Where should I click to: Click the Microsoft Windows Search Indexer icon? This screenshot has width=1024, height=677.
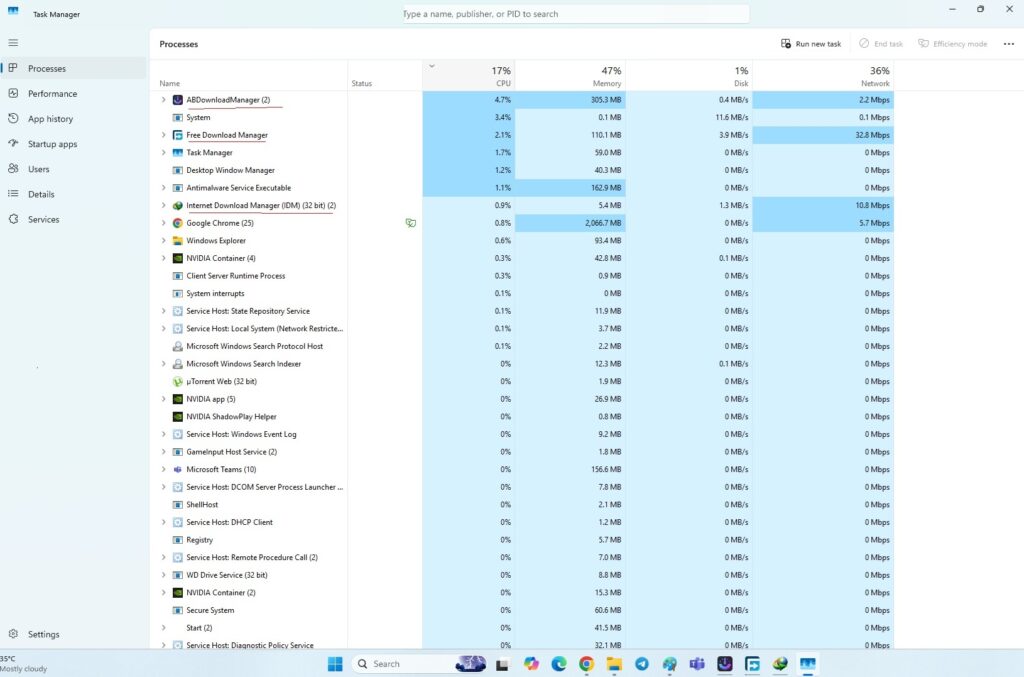[178, 364]
